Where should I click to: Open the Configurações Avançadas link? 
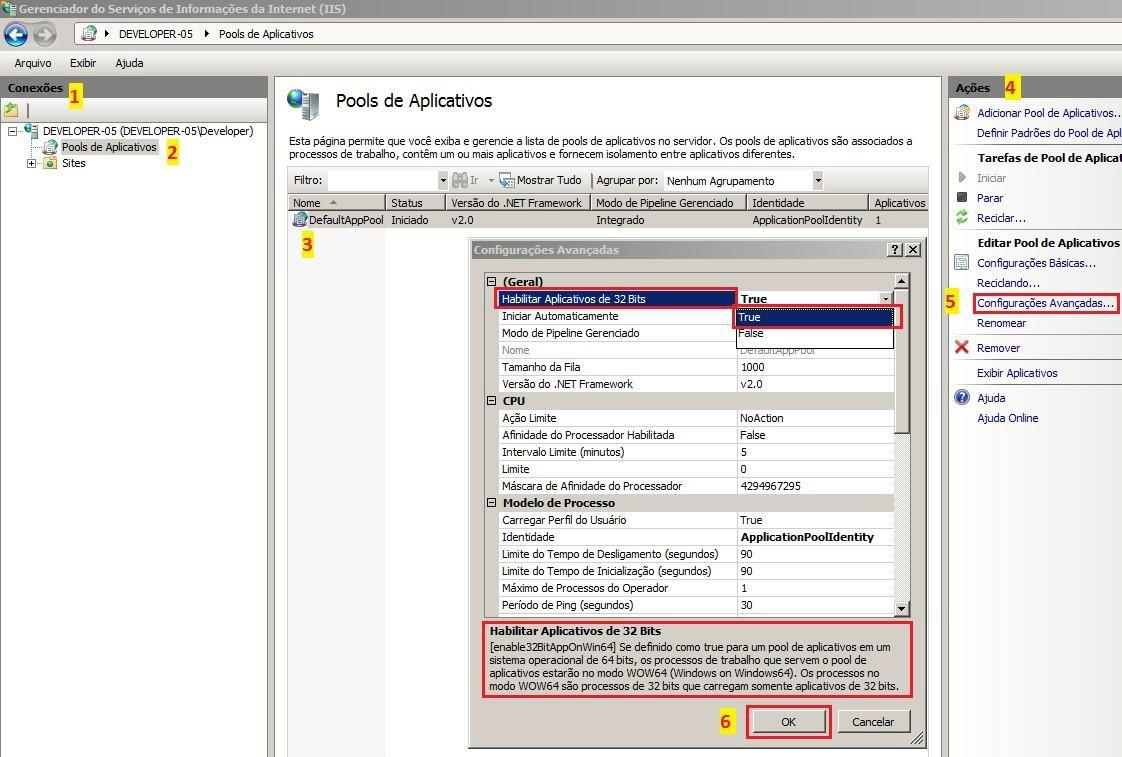point(1045,303)
